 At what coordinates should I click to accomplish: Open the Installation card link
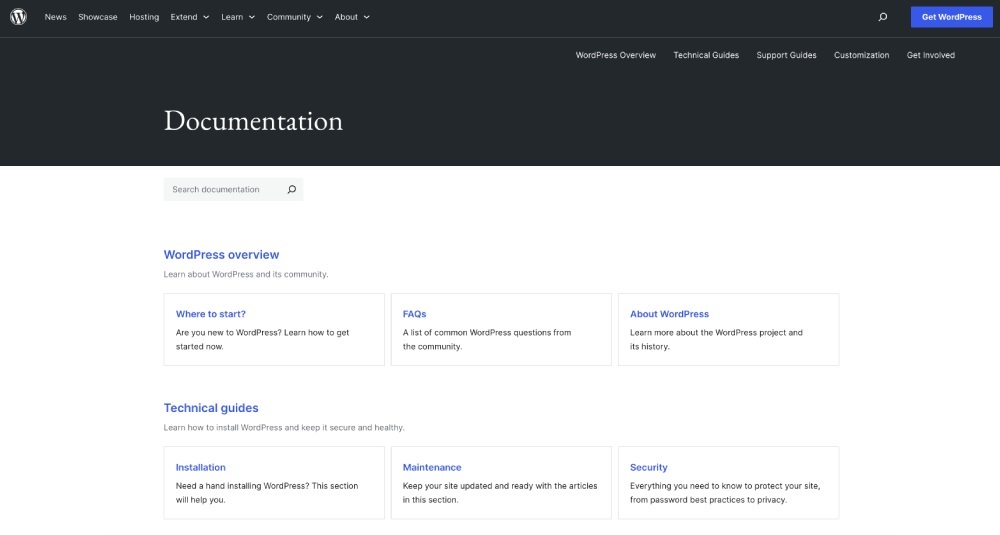click(x=200, y=467)
